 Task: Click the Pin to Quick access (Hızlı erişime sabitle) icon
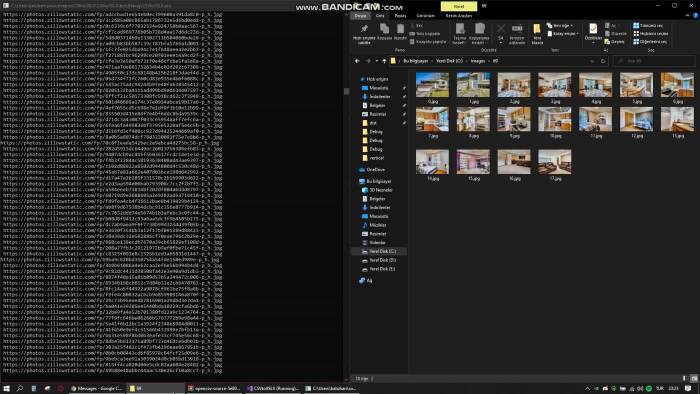(x=364, y=29)
